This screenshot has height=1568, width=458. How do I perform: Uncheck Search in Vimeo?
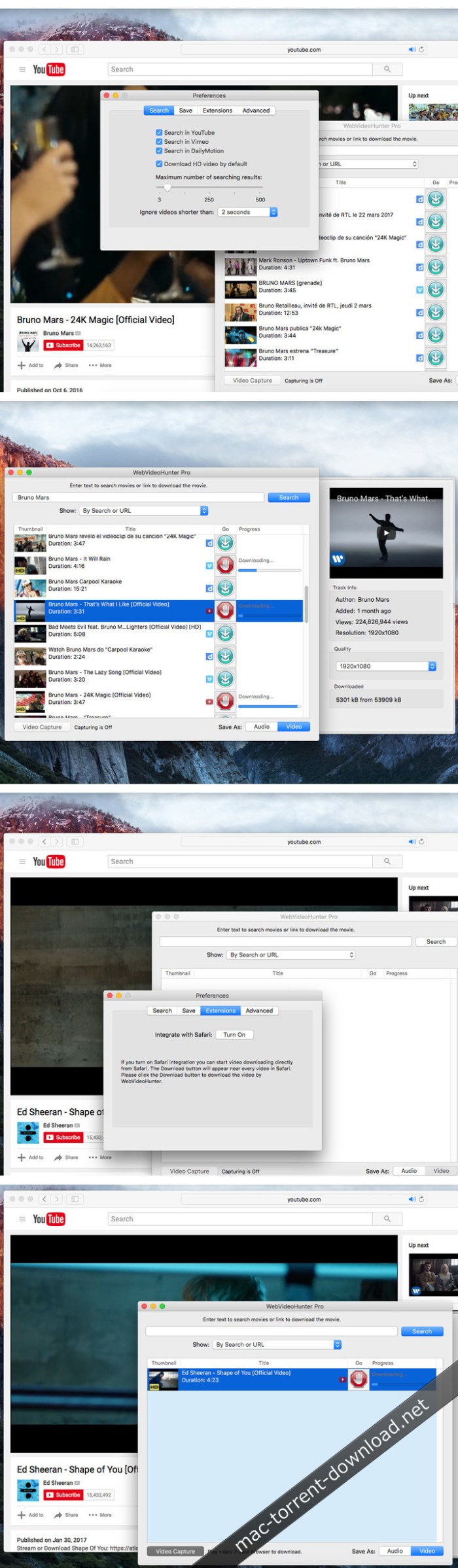pos(159,141)
